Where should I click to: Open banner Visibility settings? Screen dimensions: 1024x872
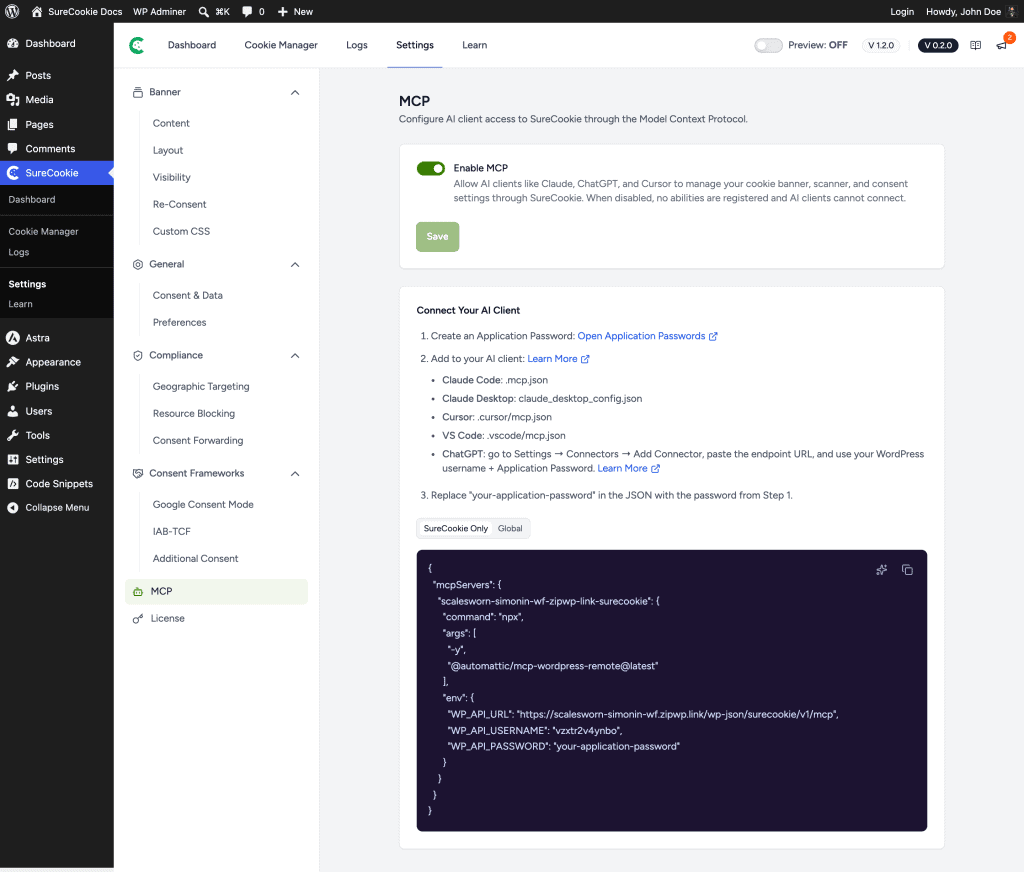tap(172, 177)
